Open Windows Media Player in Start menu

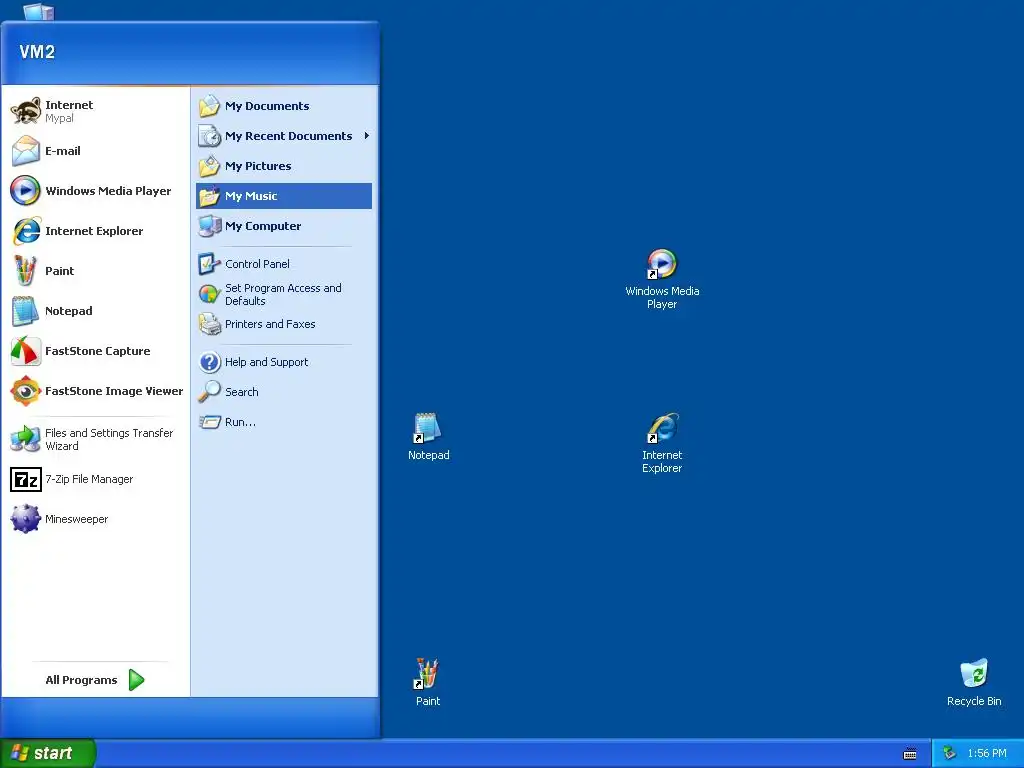95,191
